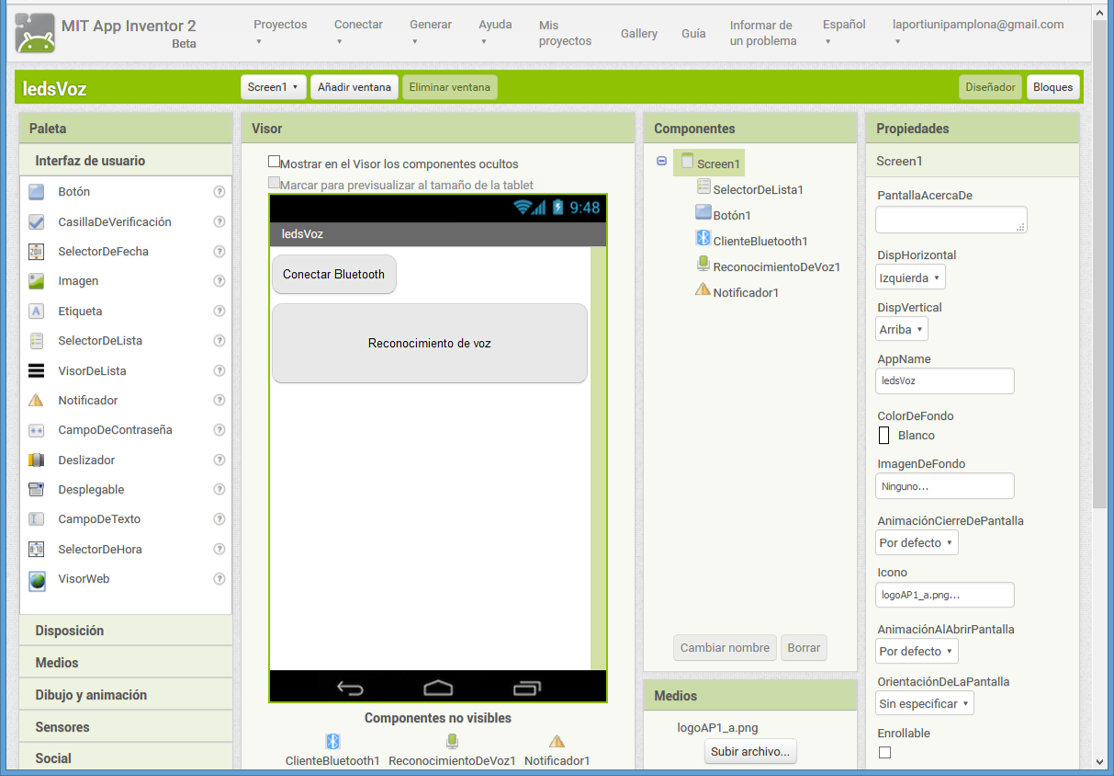Viewport: 1114px width, 776px height.
Task: Click the ColorDeFondo white color swatch
Action: pyautogui.click(x=884, y=435)
